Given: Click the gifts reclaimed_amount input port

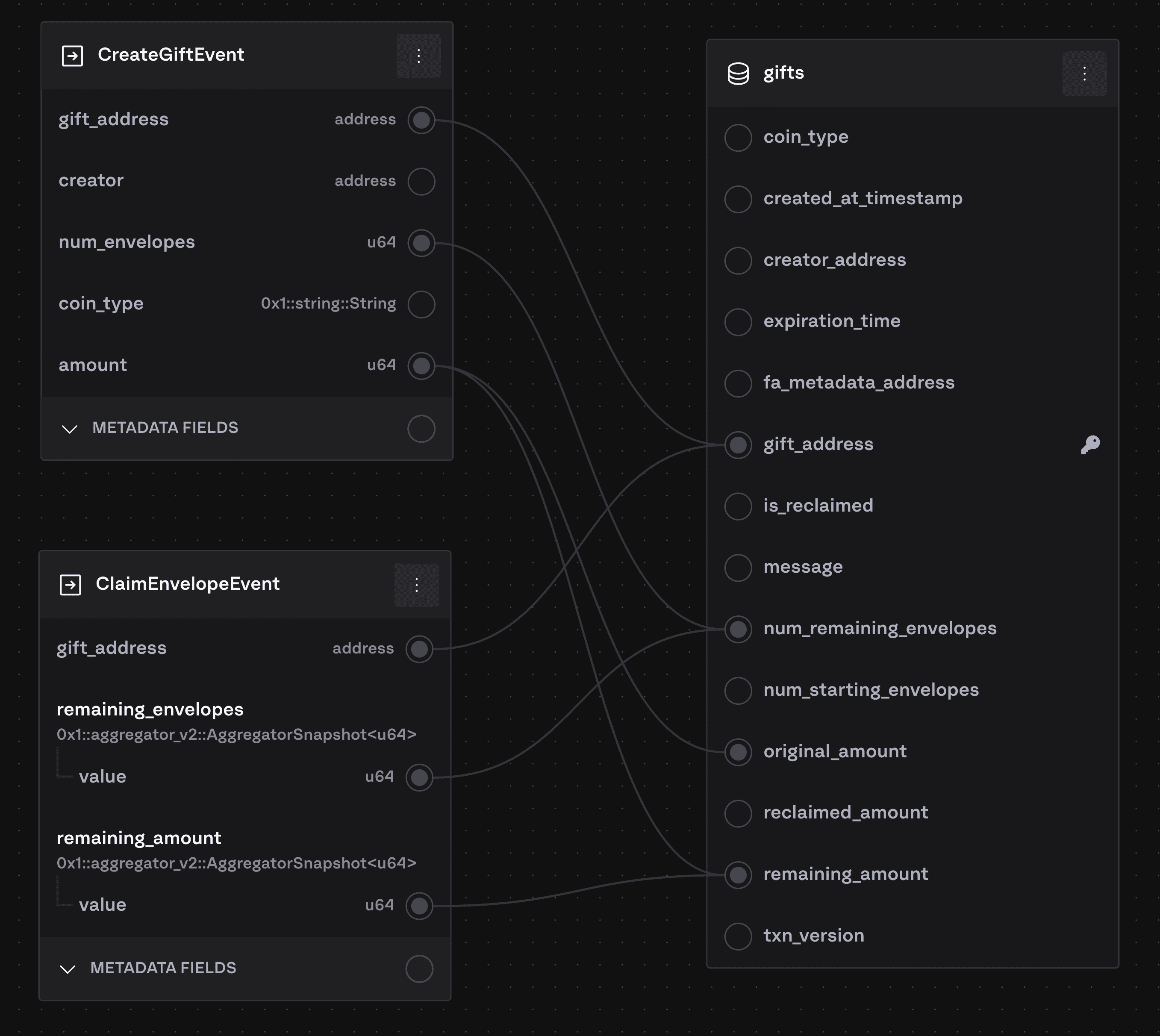Looking at the screenshot, I should coord(738,813).
